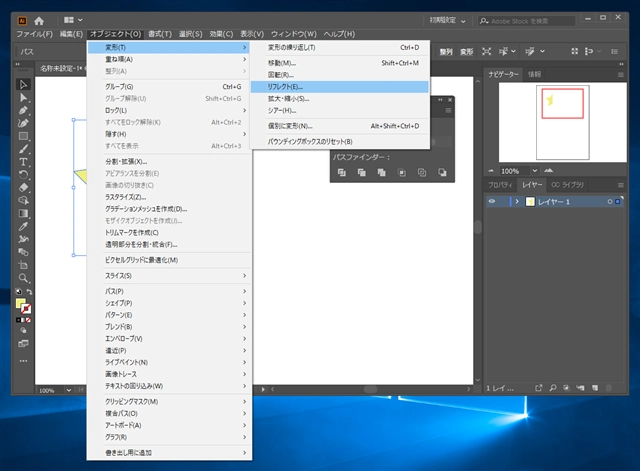Click Stroke none swatch
Image resolution: width=640 pixels, height=471 pixels.
click(x=26, y=309)
